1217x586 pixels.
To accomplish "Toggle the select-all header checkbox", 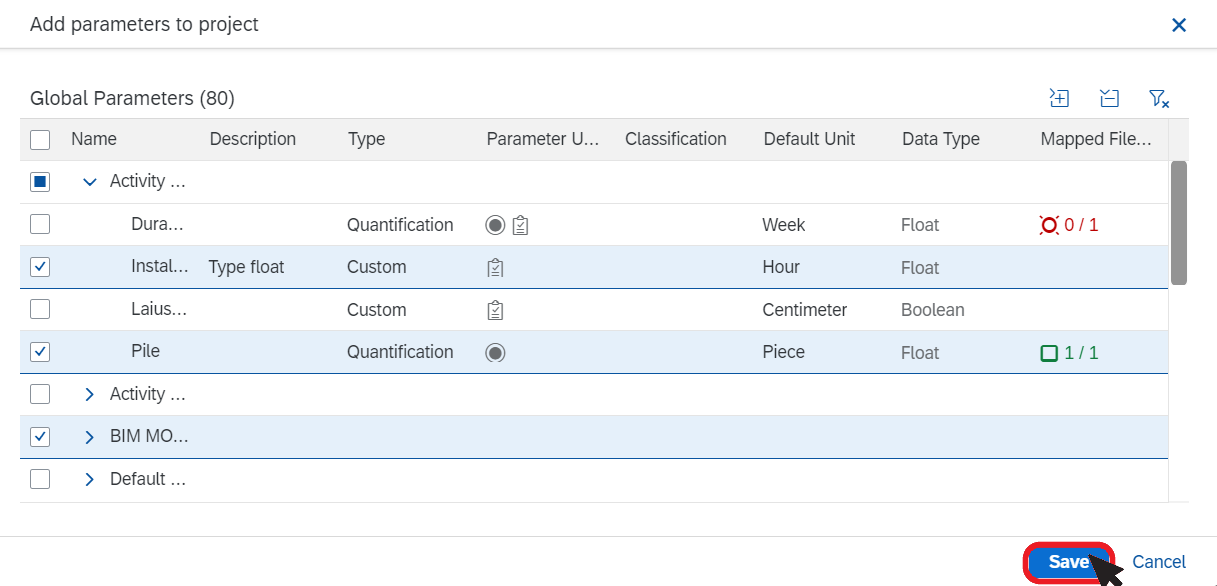I will 40,139.
